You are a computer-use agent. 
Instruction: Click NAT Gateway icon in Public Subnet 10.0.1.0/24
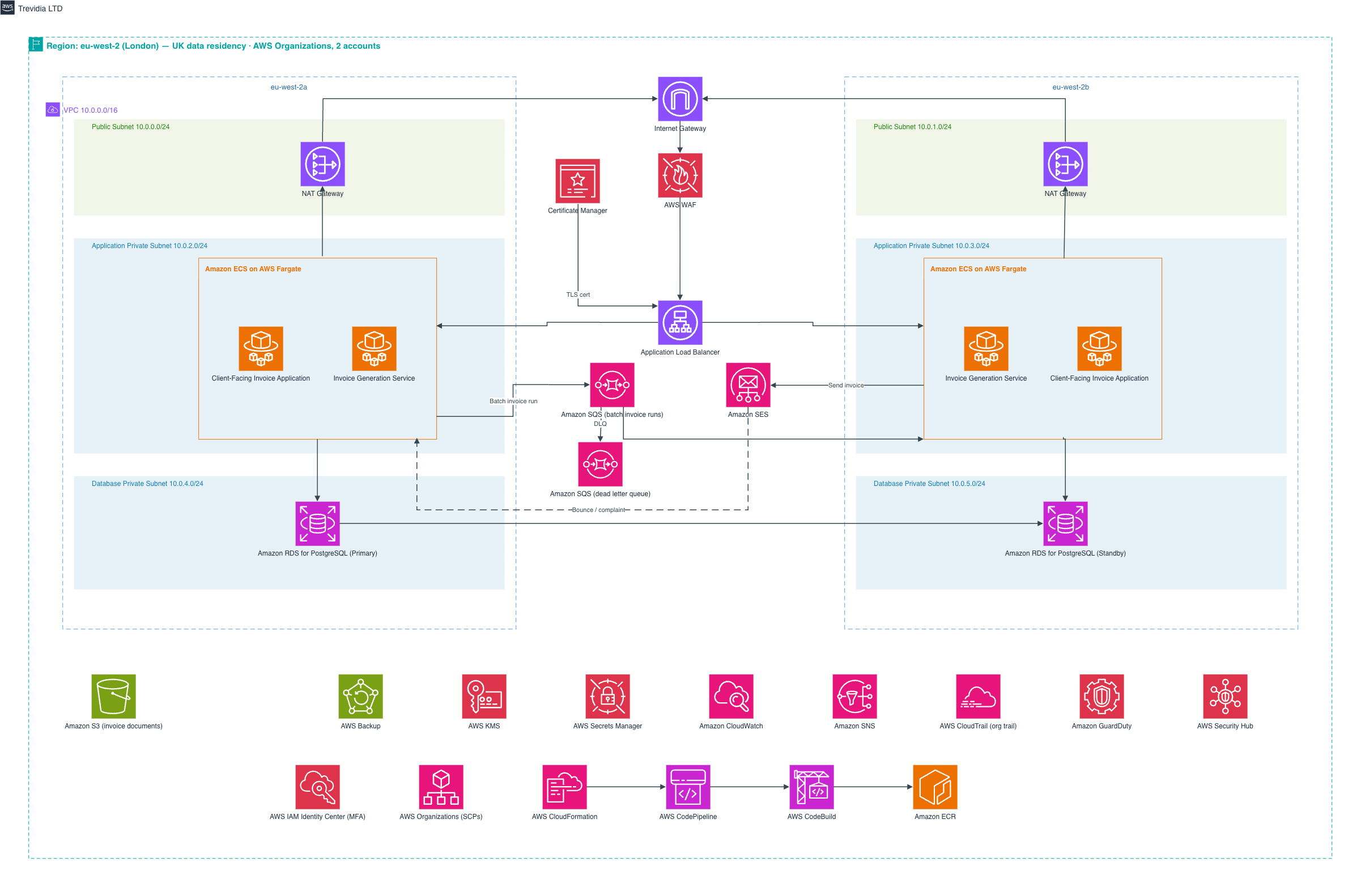point(1065,164)
